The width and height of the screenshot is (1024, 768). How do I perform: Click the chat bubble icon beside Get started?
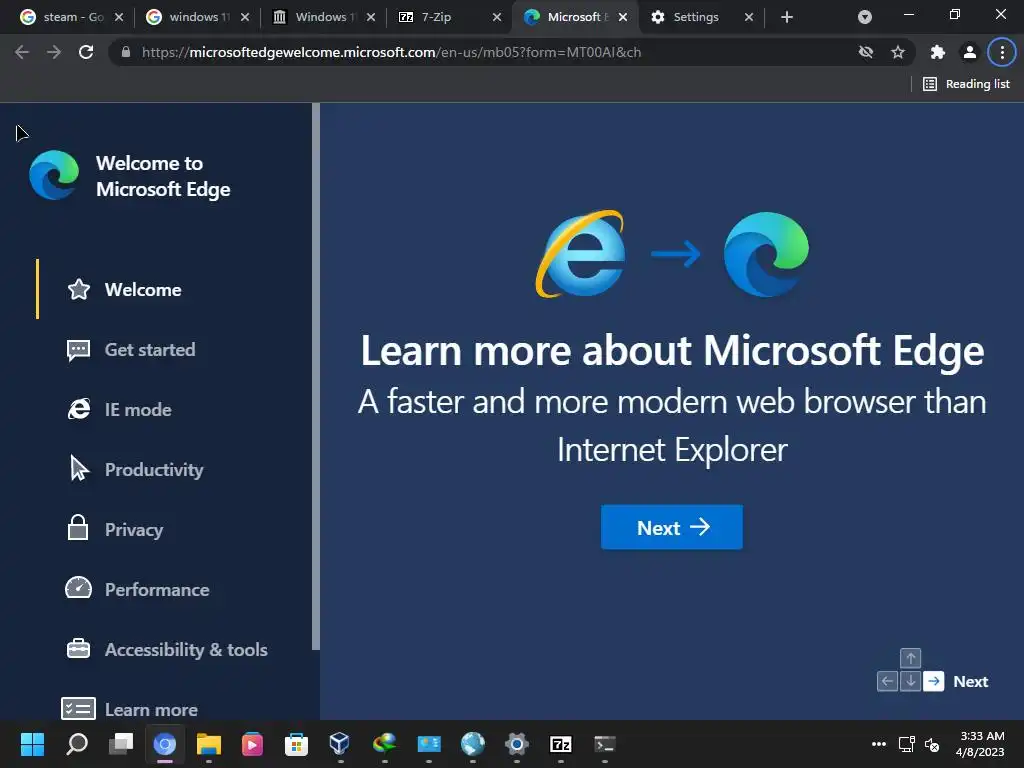pyautogui.click(x=78, y=350)
